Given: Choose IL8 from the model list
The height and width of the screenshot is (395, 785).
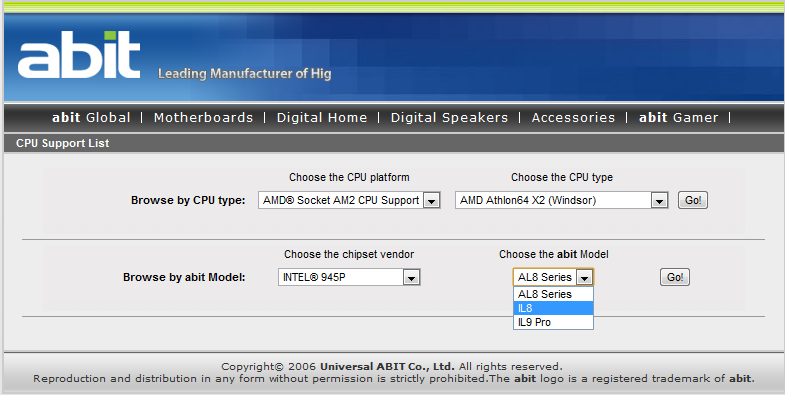Looking at the screenshot, I should 553,308.
